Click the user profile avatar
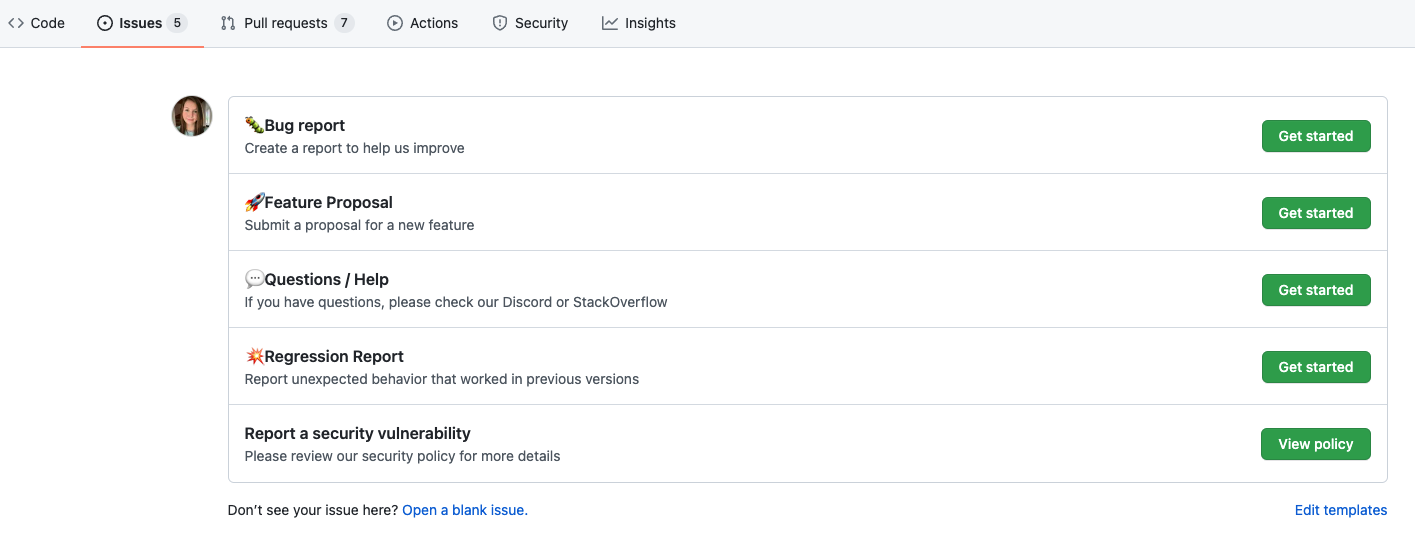 192,116
